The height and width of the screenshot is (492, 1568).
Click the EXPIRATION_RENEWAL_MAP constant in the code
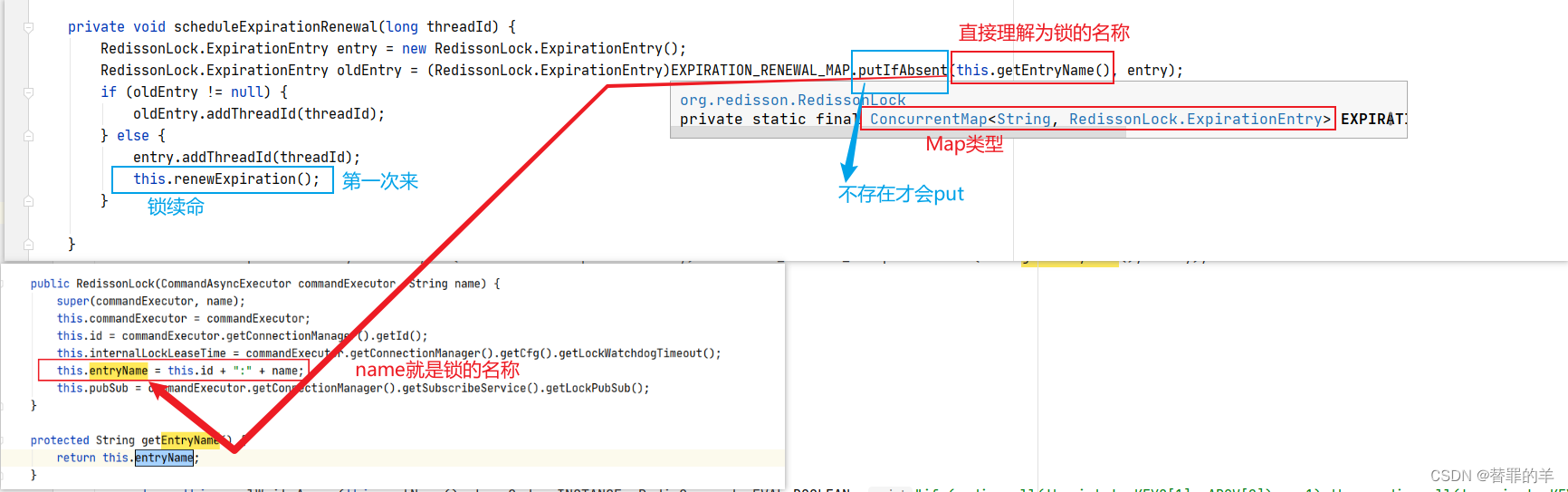click(760, 71)
